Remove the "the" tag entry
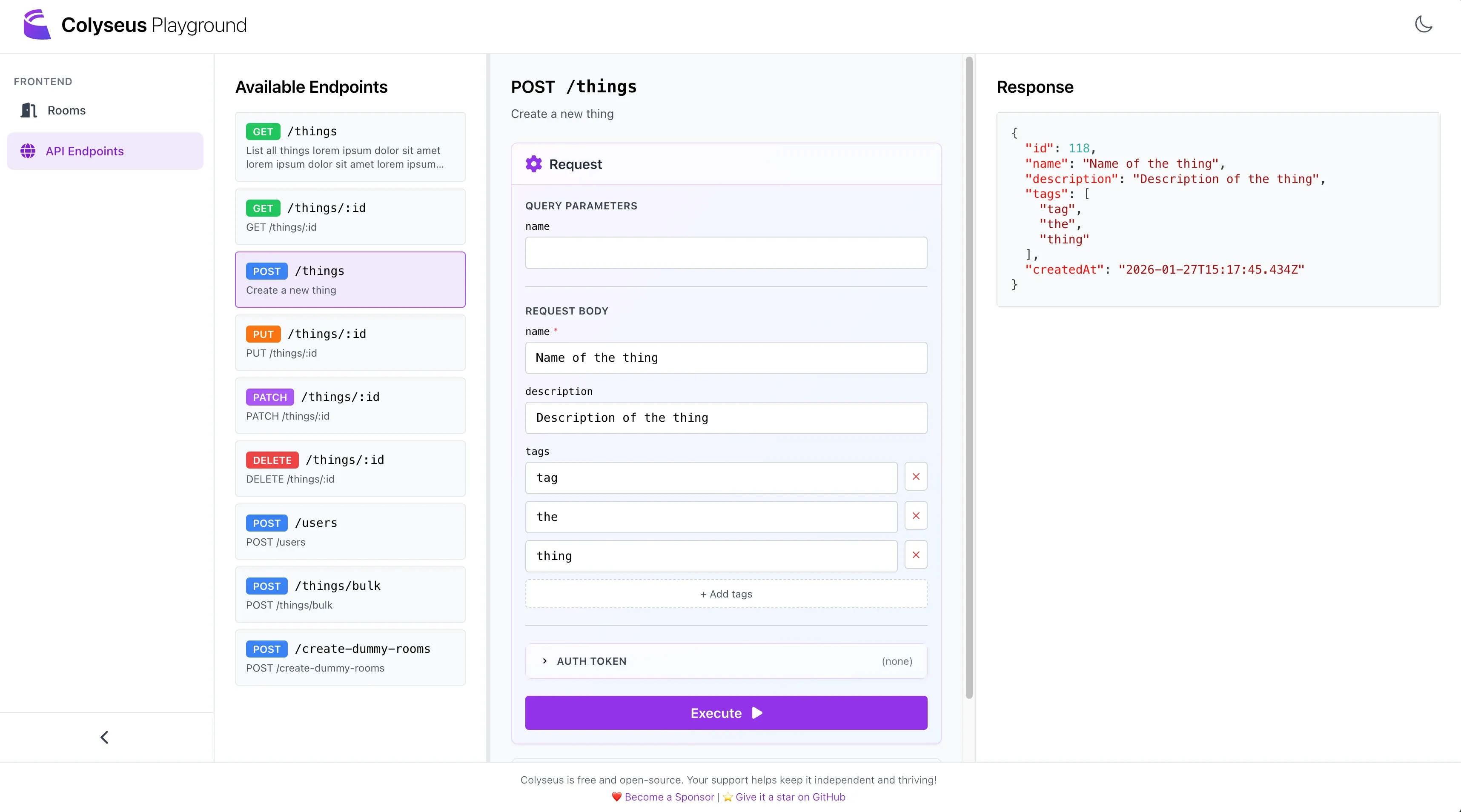This screenshot has height=812, width=1461. (x=915, y=516)
